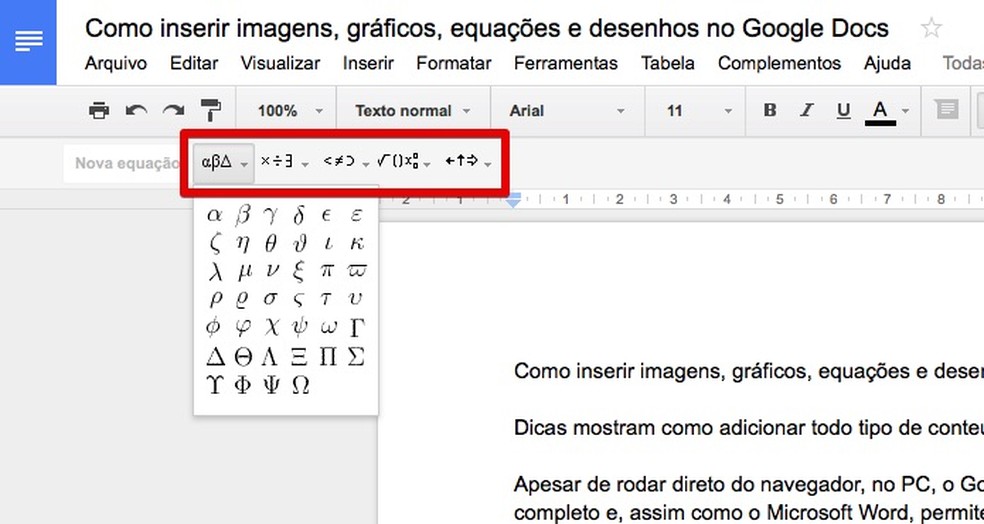The height and width of the screenshot is (524, 984).
Task: Insert the xi symbol ξ
Action: click(299, 271)
